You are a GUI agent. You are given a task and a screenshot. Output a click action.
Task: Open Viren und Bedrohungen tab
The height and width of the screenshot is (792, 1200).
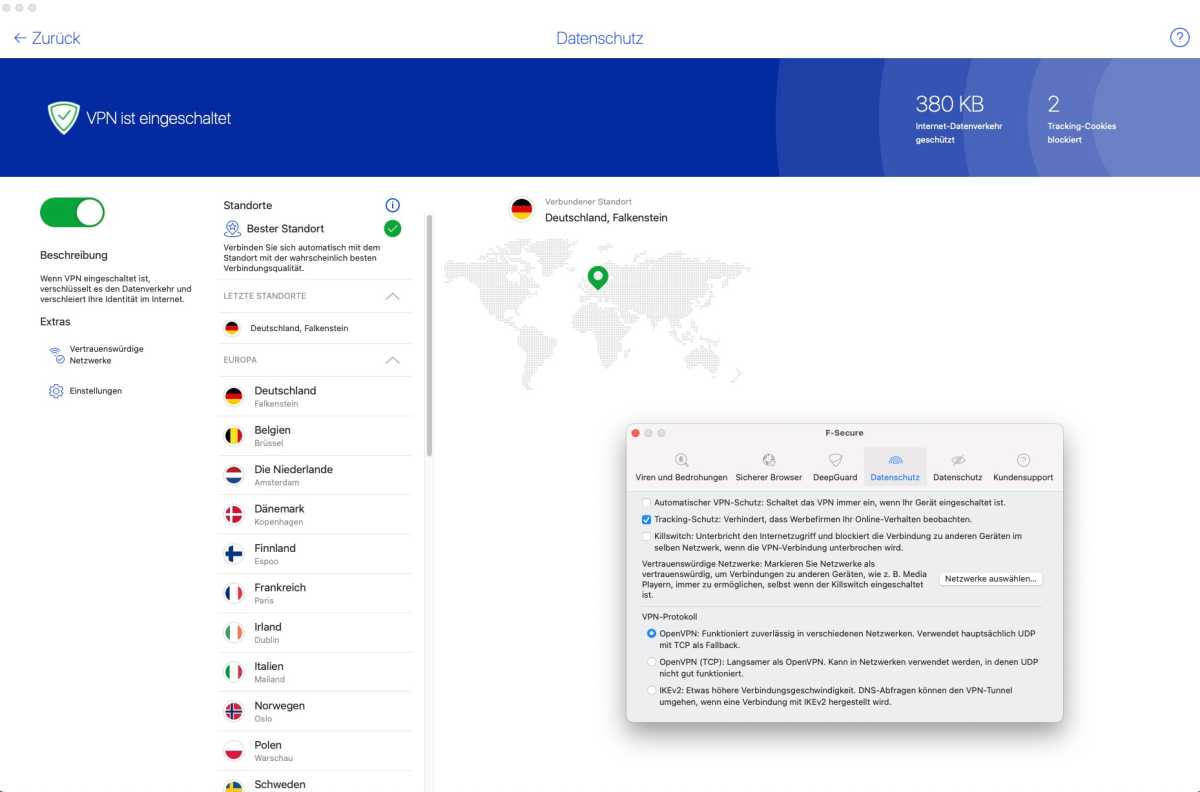coord(681,467)
